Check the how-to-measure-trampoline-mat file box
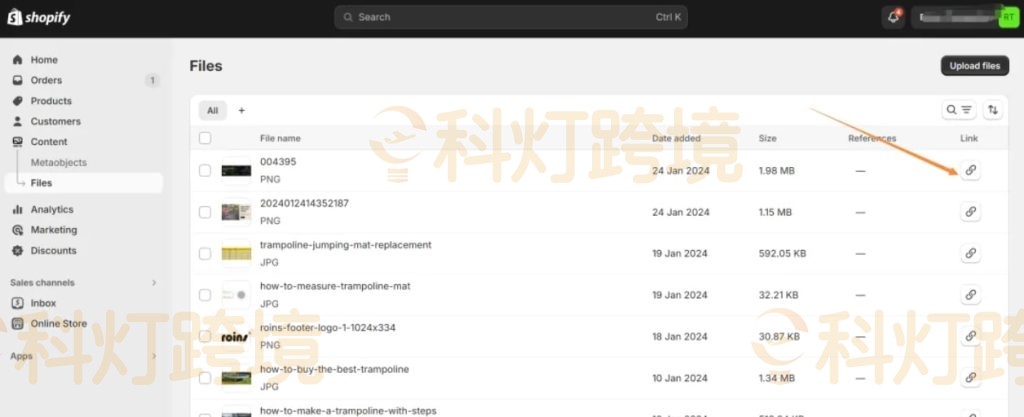 205,295
